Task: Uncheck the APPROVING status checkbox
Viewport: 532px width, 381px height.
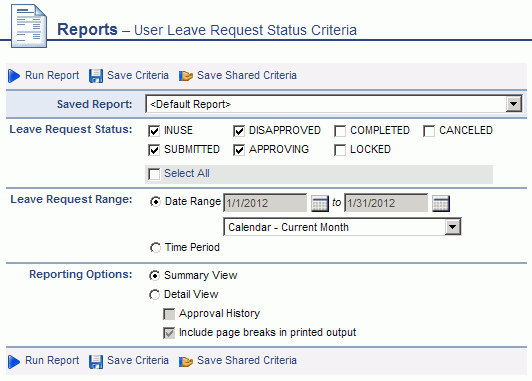Action: click(x=239, y=150)
